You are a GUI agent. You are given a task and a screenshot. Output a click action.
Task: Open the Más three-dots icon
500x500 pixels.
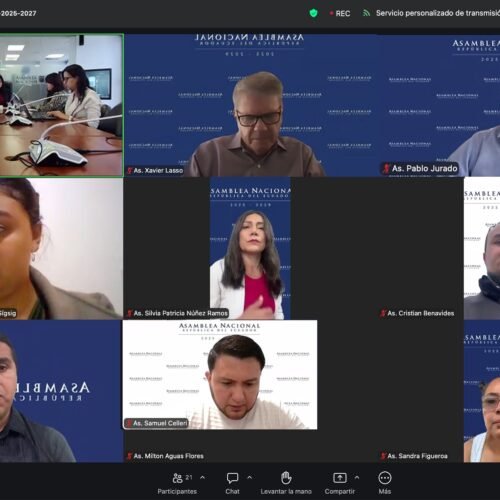point(385,478)
